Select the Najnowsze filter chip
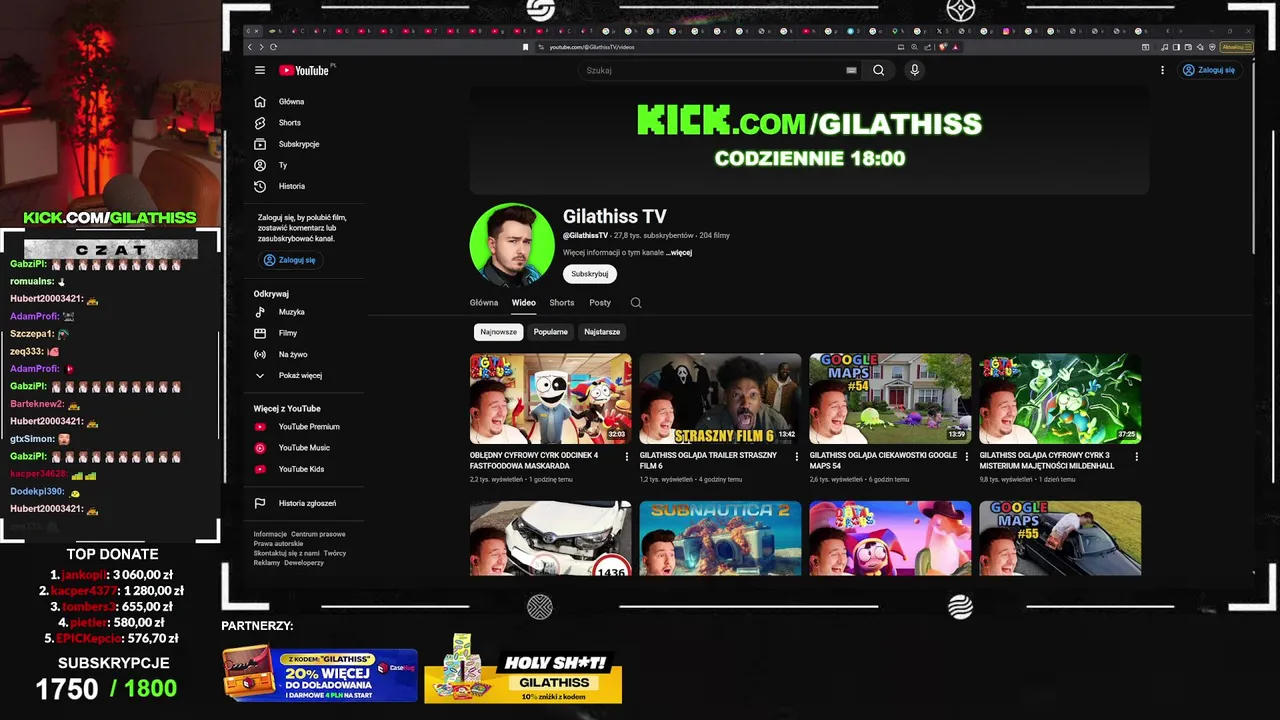This screenshot has width=1280, height=720. (x=498, y=332)
